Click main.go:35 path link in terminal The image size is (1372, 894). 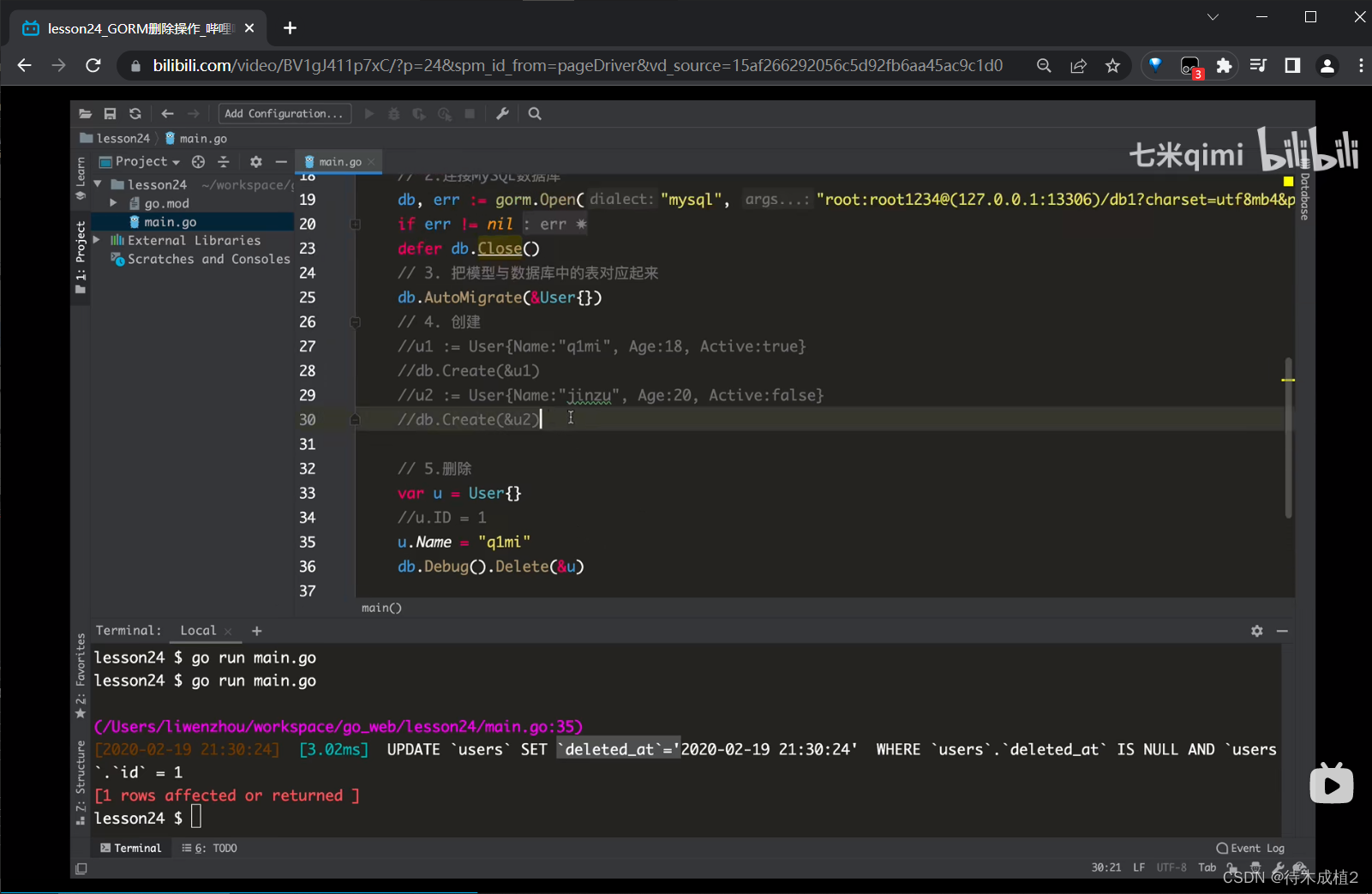(339, 726)
